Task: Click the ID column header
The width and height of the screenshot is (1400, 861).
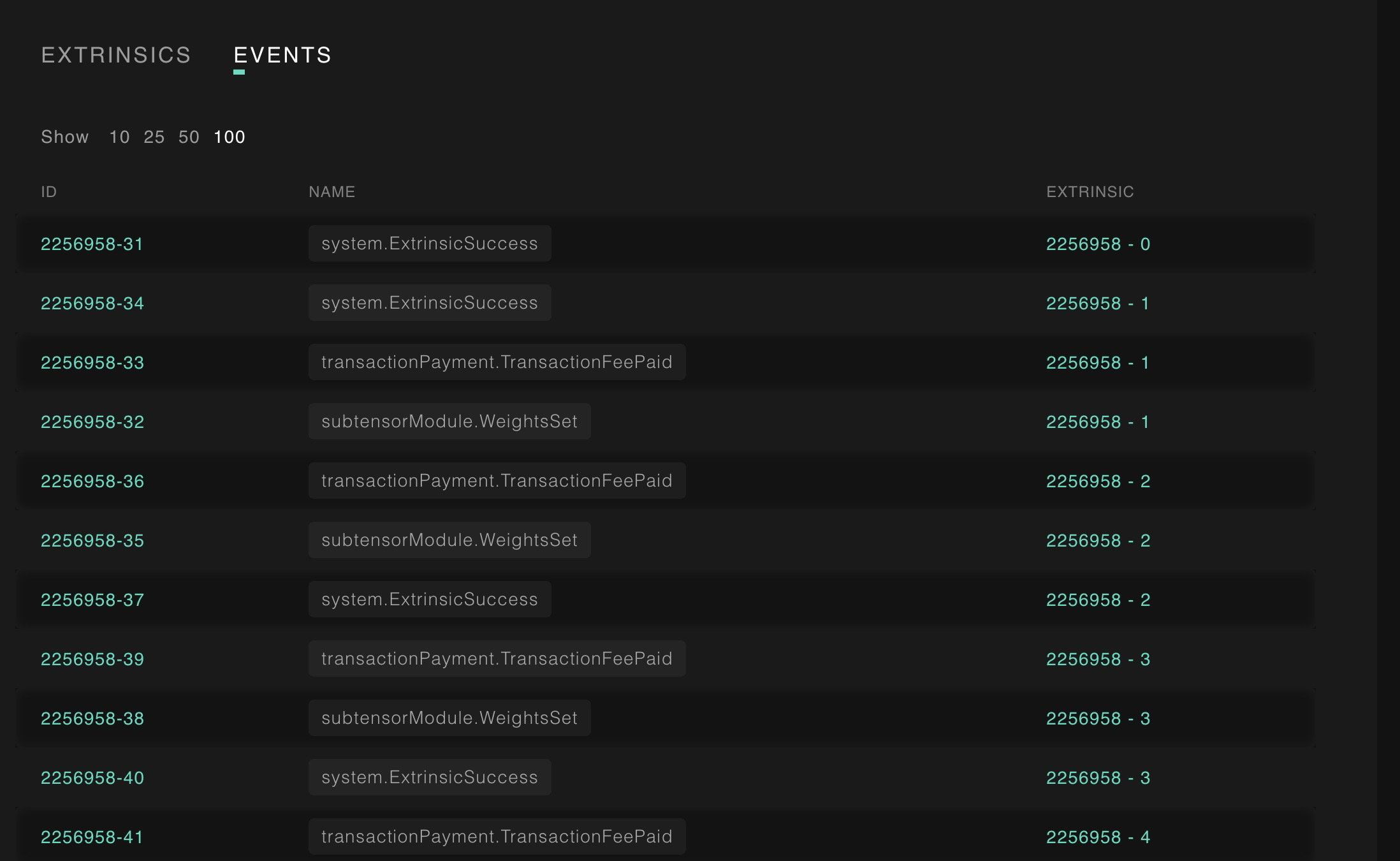Action: pyautogui.click(x=49, y=192)
